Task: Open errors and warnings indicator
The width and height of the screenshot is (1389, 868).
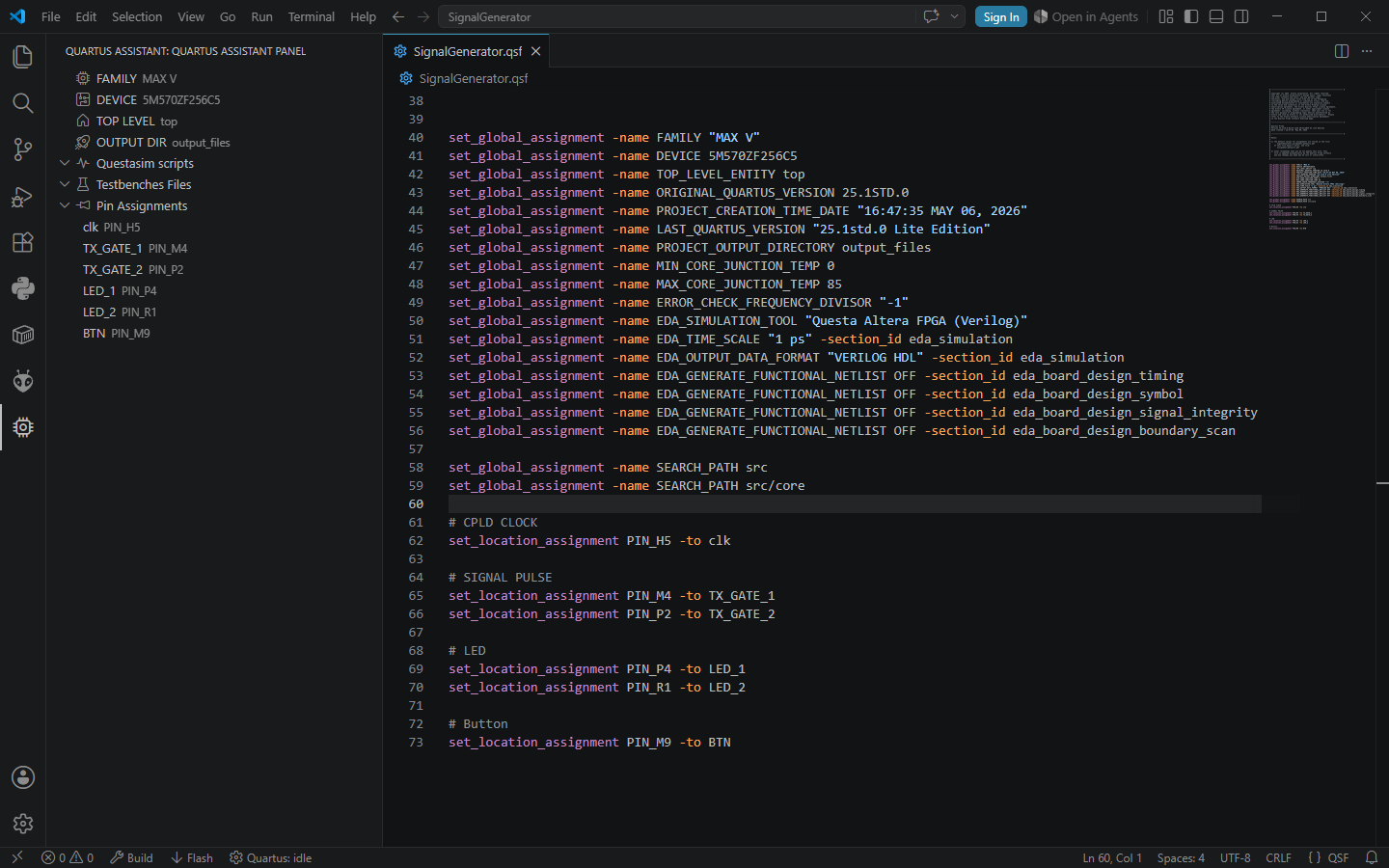Action: tap(68, 857)
